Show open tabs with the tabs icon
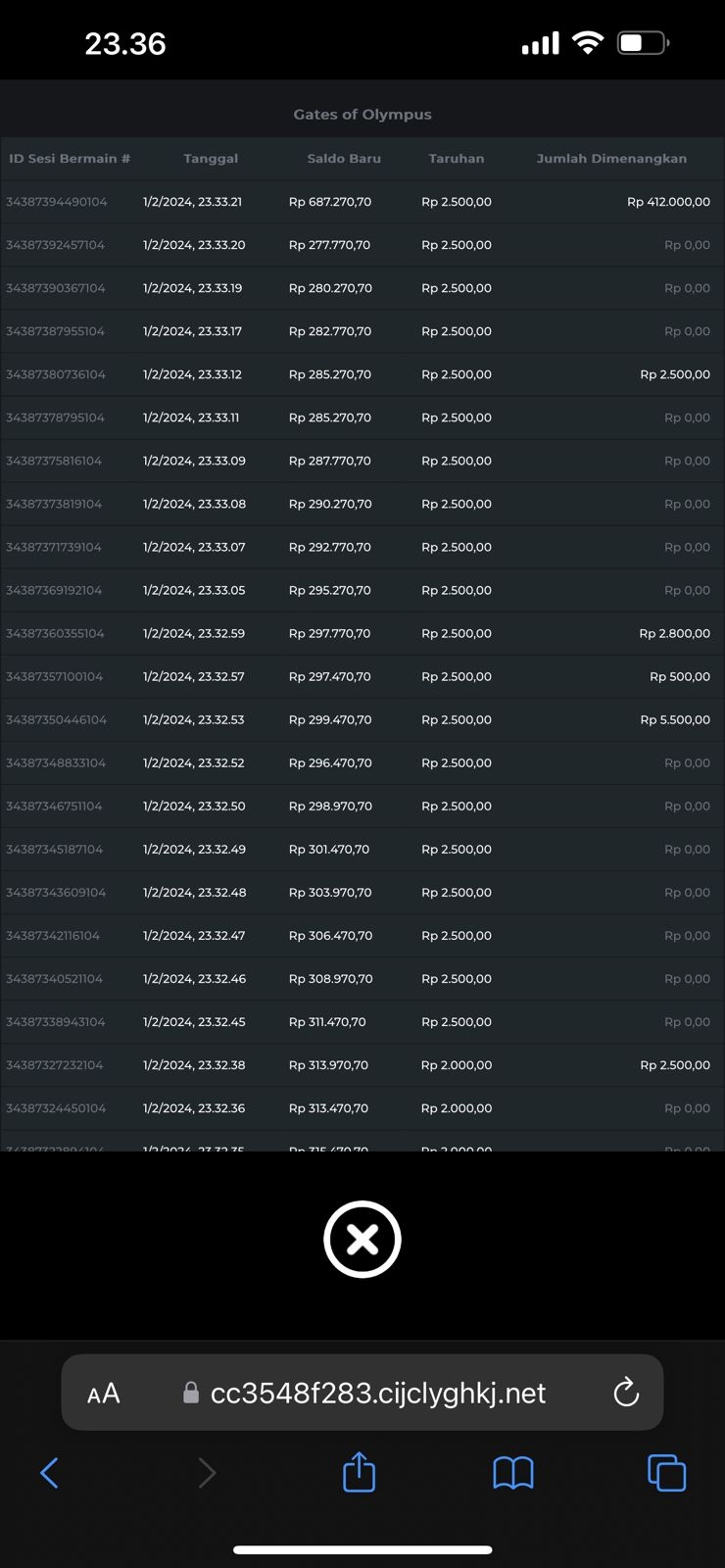This screenshot has height=1568, width=725. [666, 1472]
